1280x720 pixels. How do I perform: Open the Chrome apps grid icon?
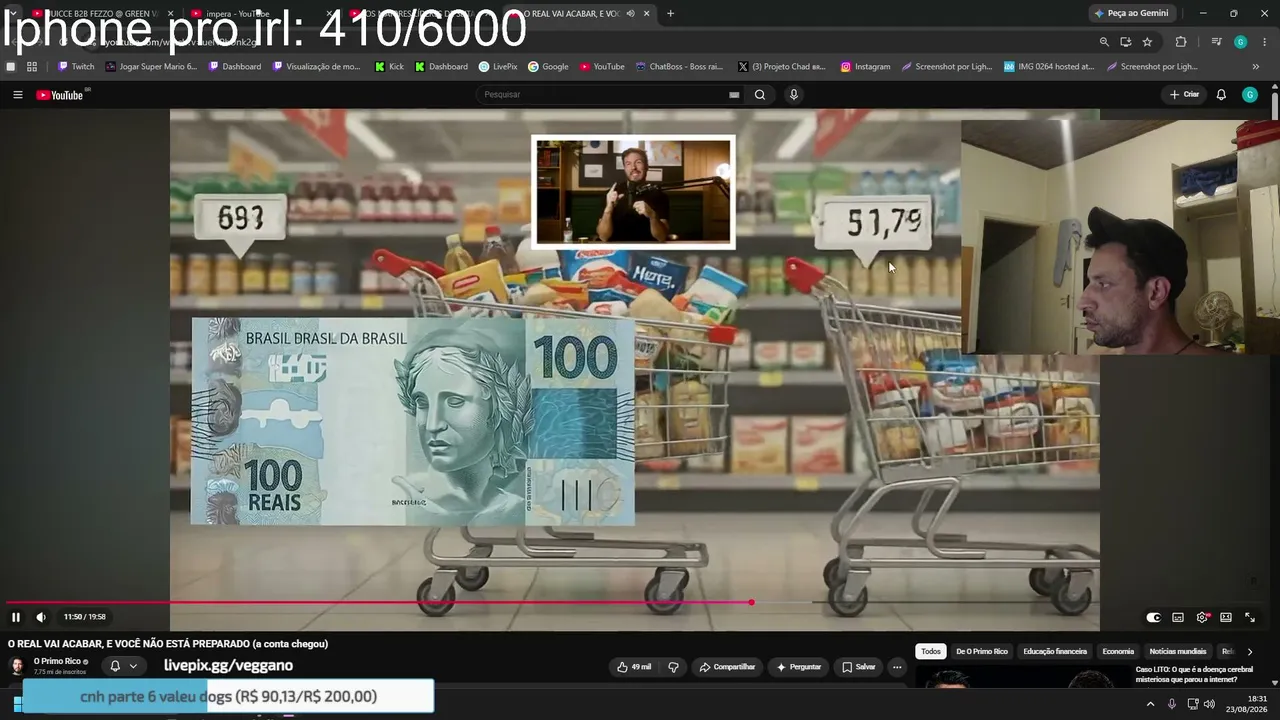tap(32, 67)
